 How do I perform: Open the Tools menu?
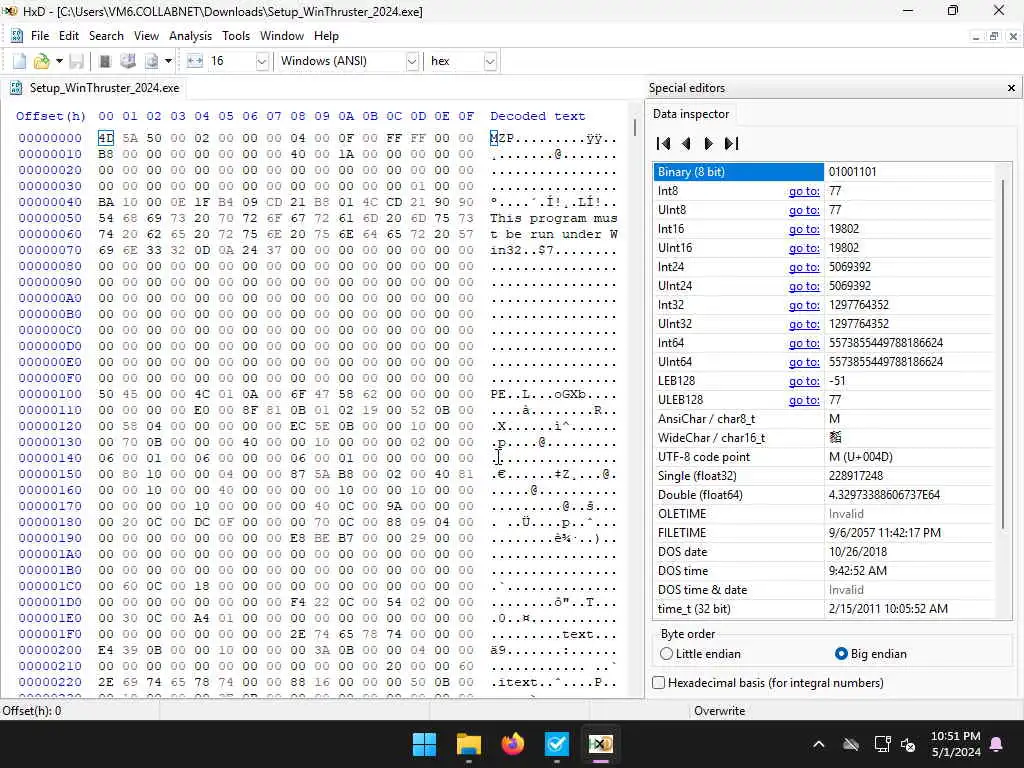pyautogui.click(x=236, y=36)
